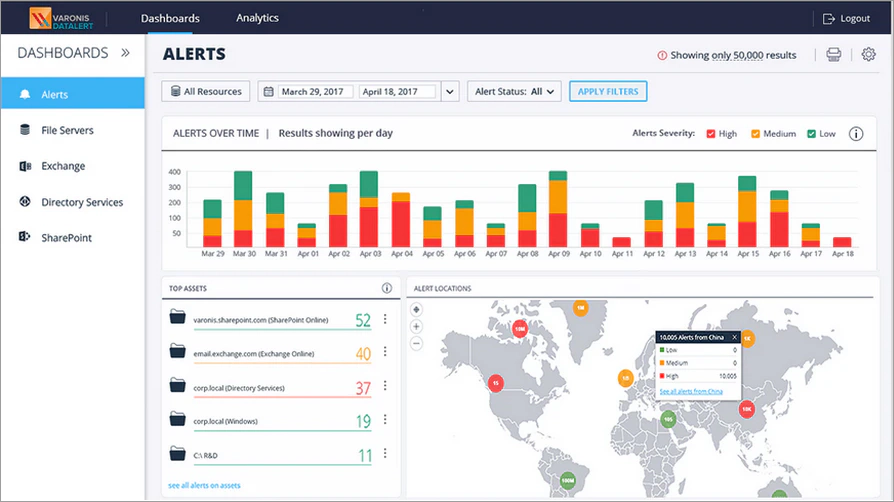894x502 pixels.
Task: Open options menu for C:\ R&D asset
Action: (385, 453)
